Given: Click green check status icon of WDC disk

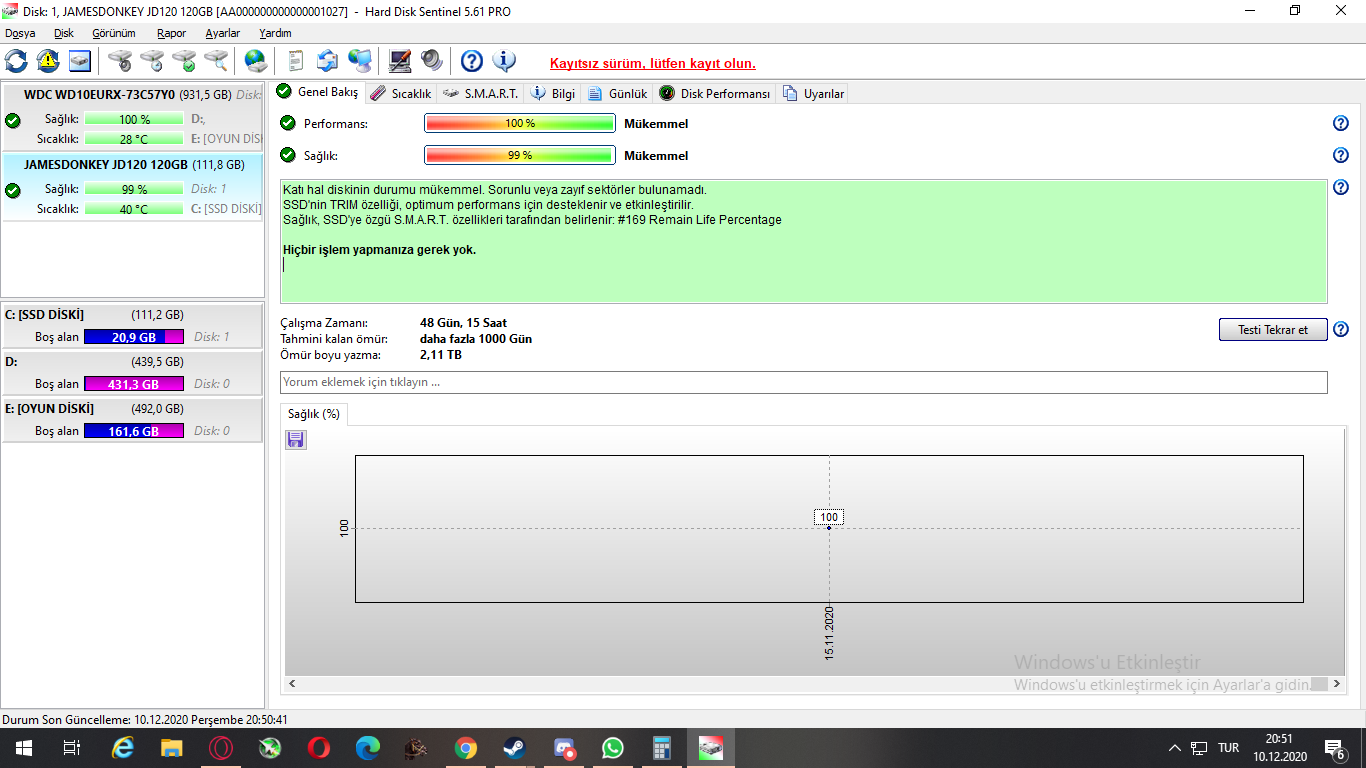Looking at the screenshot, I should tap(13, 120).
